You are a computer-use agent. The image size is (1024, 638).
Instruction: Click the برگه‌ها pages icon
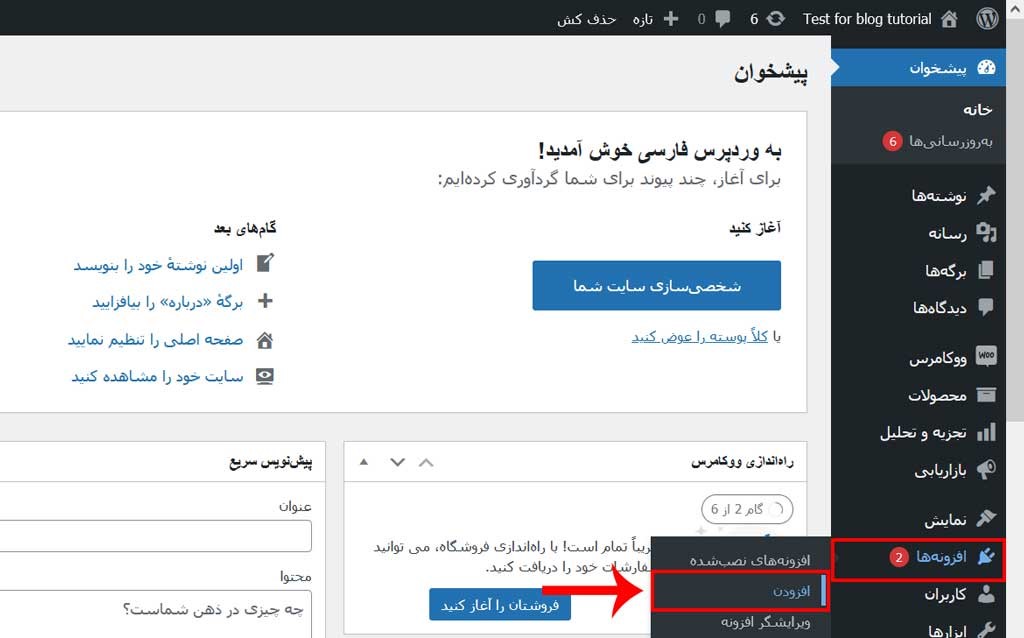(x=986, y=270)
